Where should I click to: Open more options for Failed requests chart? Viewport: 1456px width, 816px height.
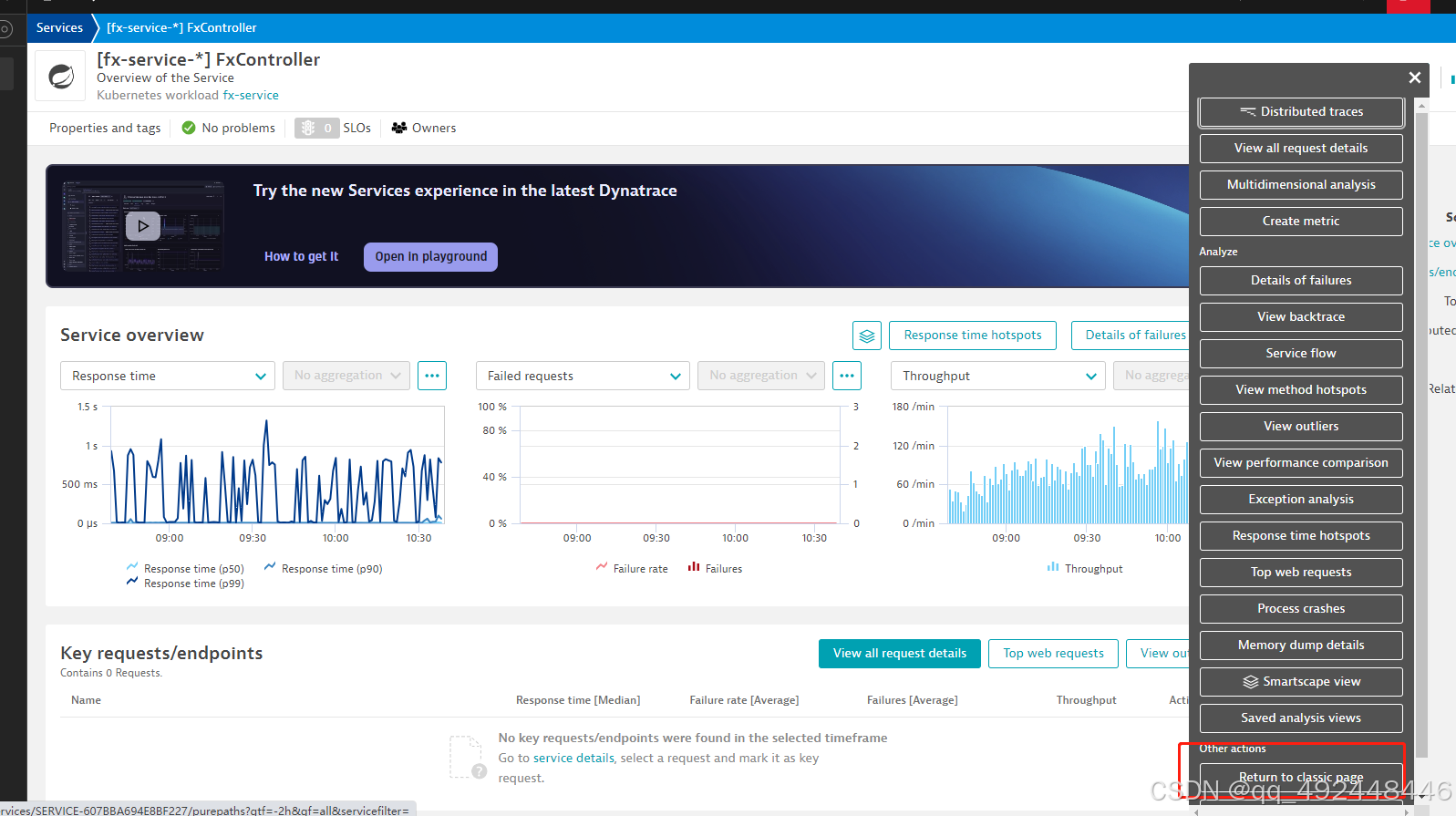pyautogui.click(x=847, y=376)
